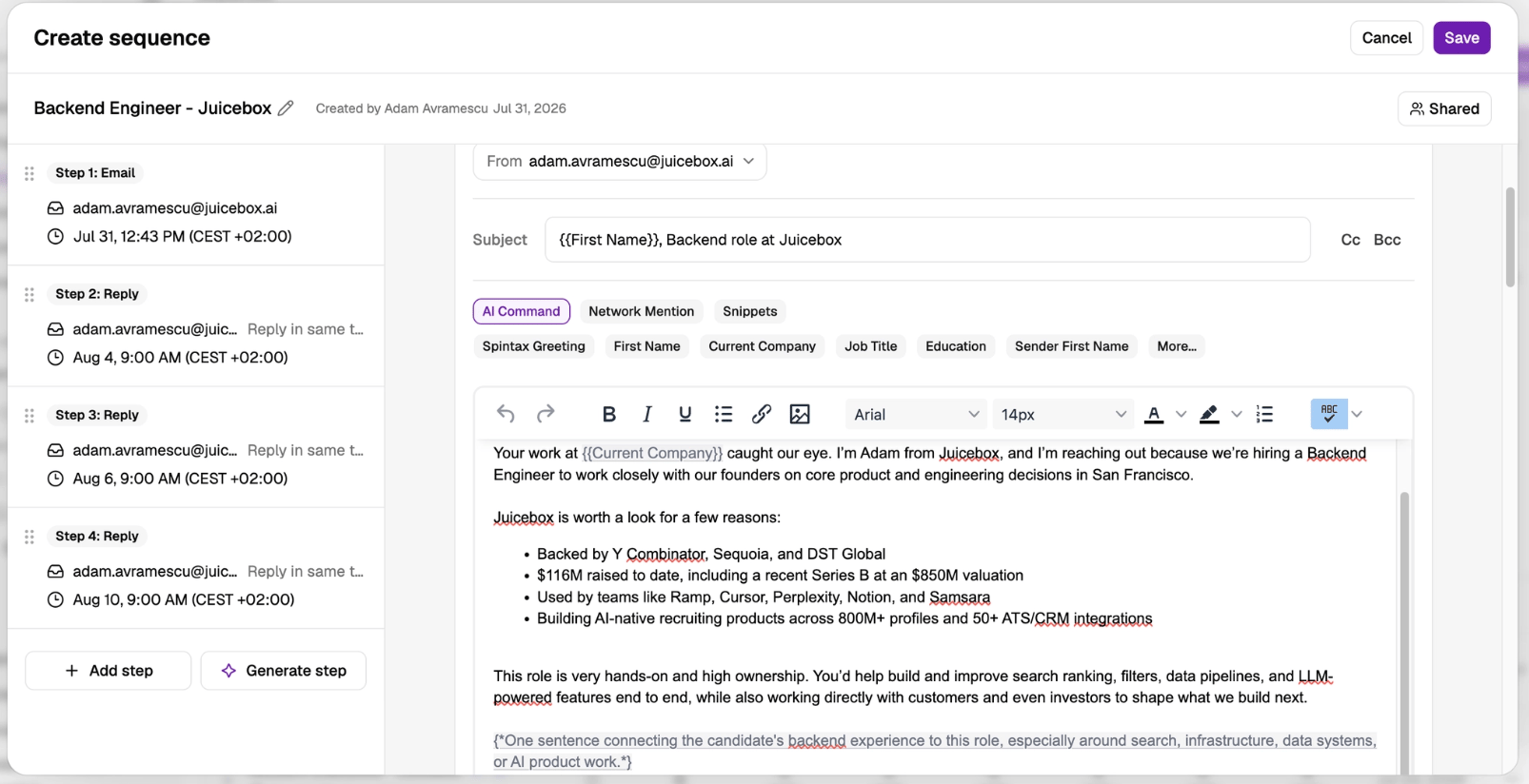This screenshot has width=1529, height=784.
Task: Toggle the spell check button
Action: point(1329,414)
